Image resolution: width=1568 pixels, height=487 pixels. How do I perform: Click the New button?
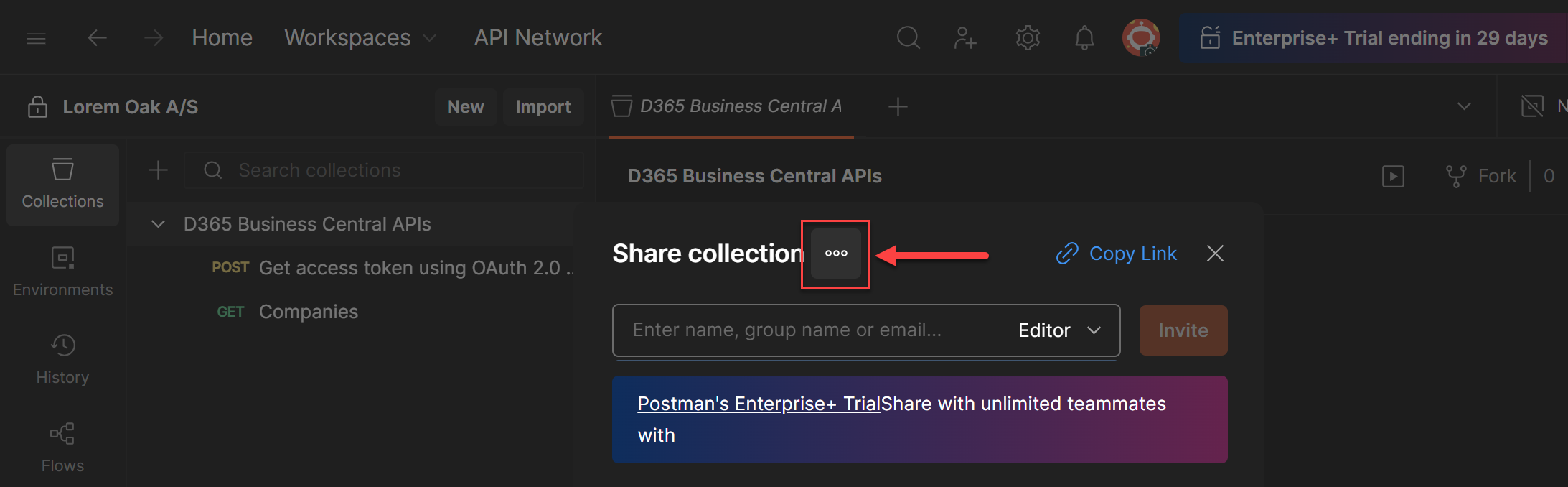(x=466, y=107)
